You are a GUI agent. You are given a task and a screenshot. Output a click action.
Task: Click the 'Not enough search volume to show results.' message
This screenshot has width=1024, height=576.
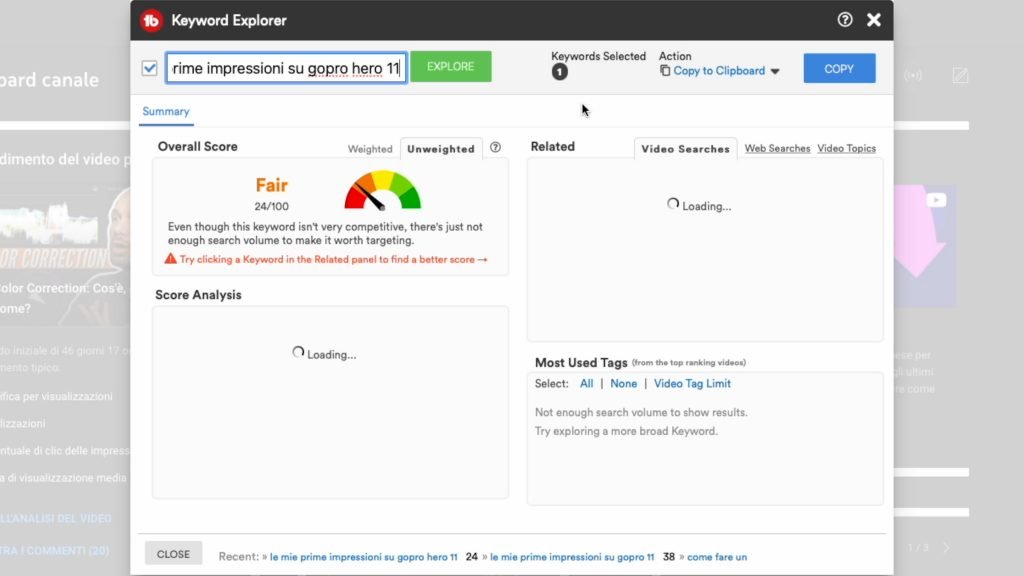[641, 412]
